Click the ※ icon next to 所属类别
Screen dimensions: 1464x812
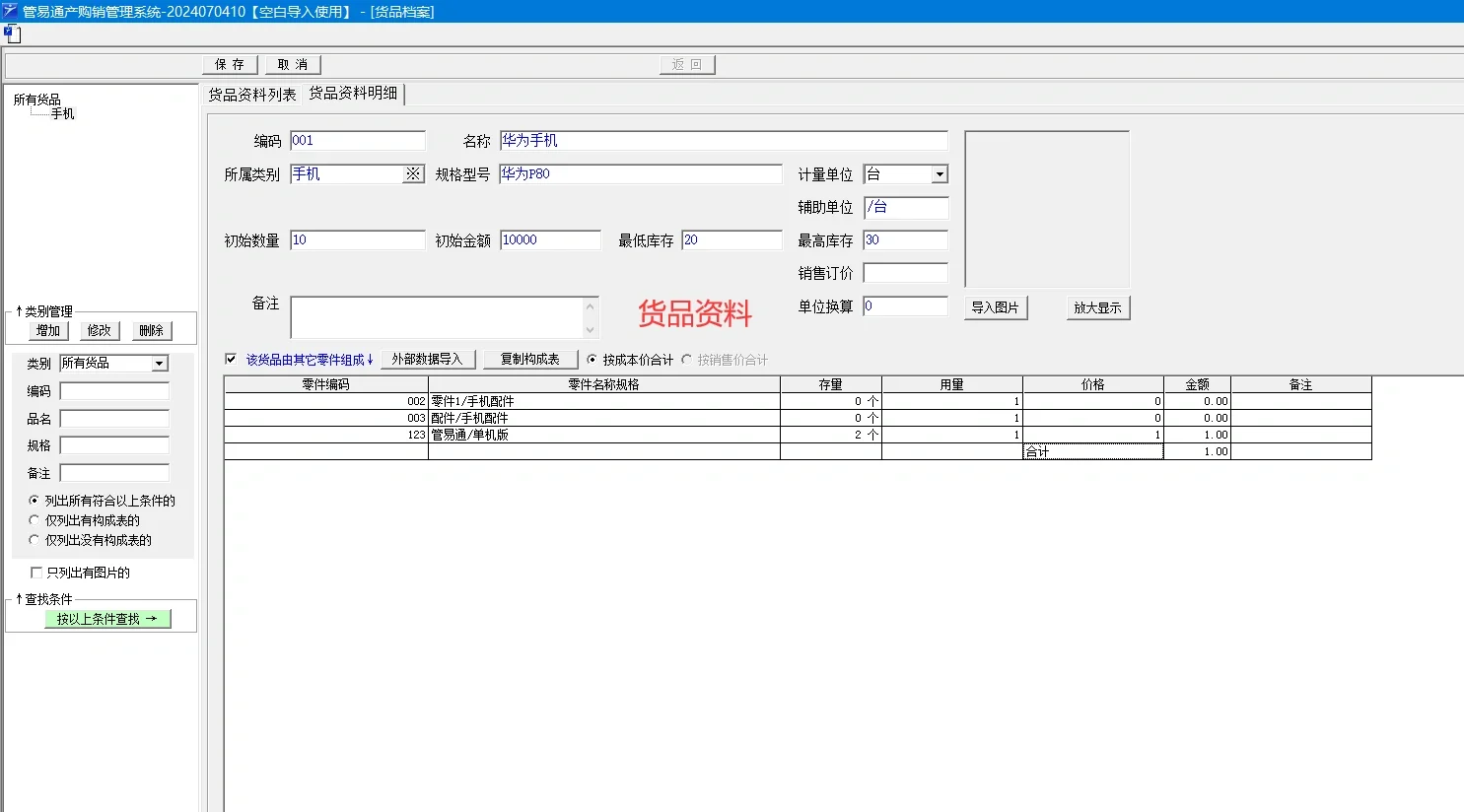coord(414,173)
